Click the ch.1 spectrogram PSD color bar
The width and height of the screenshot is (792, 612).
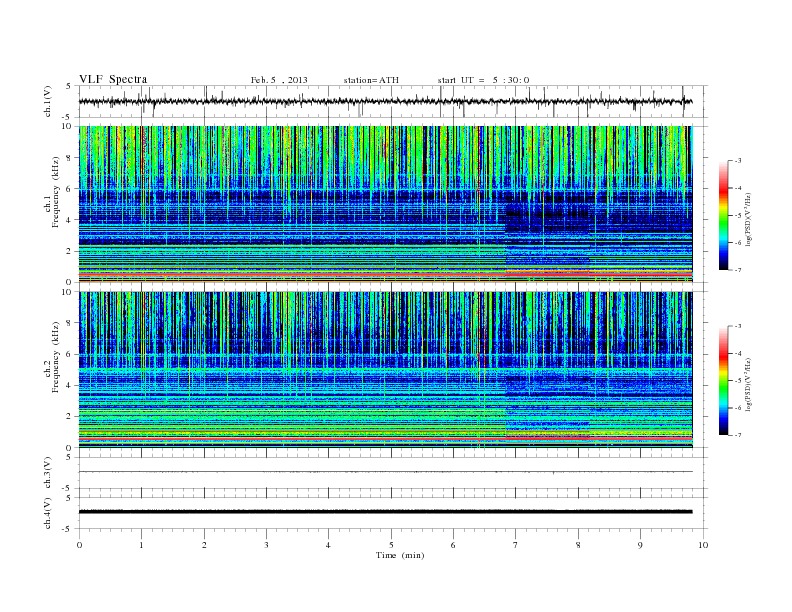[x=723, y=215]
